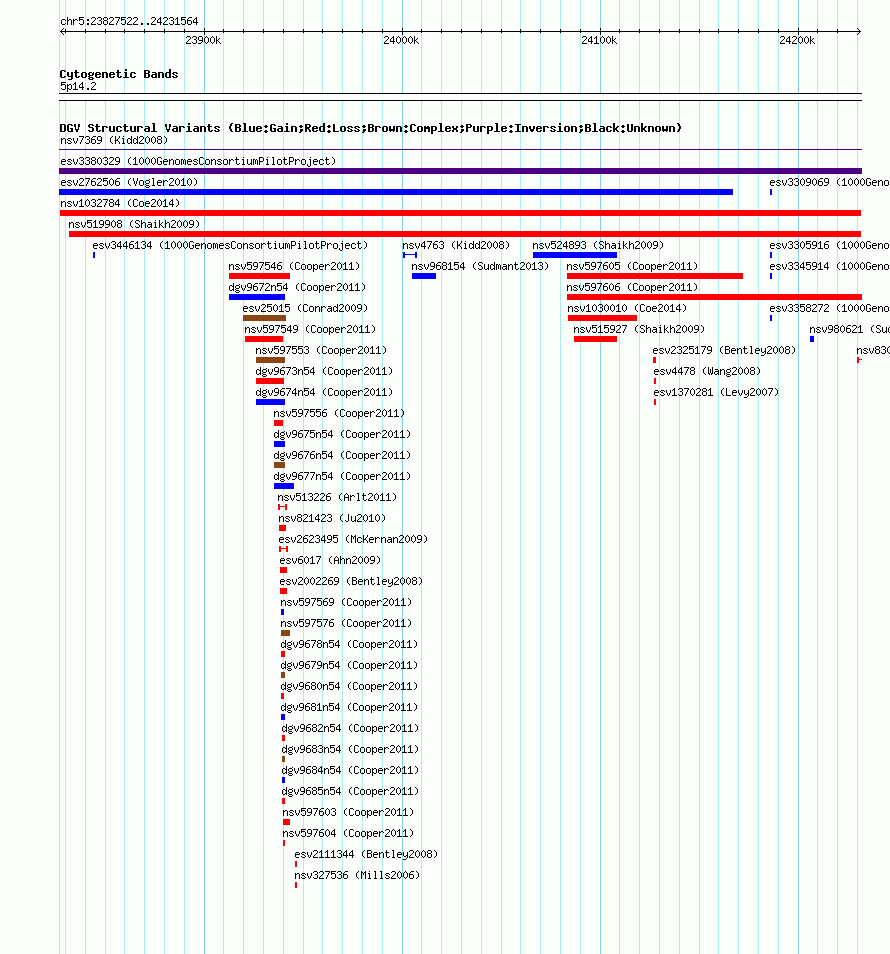This screenshot has height=954, width=890.
Task: Select nsv515927 (Shaikh2009) label
Action: (x=639, y=329)
